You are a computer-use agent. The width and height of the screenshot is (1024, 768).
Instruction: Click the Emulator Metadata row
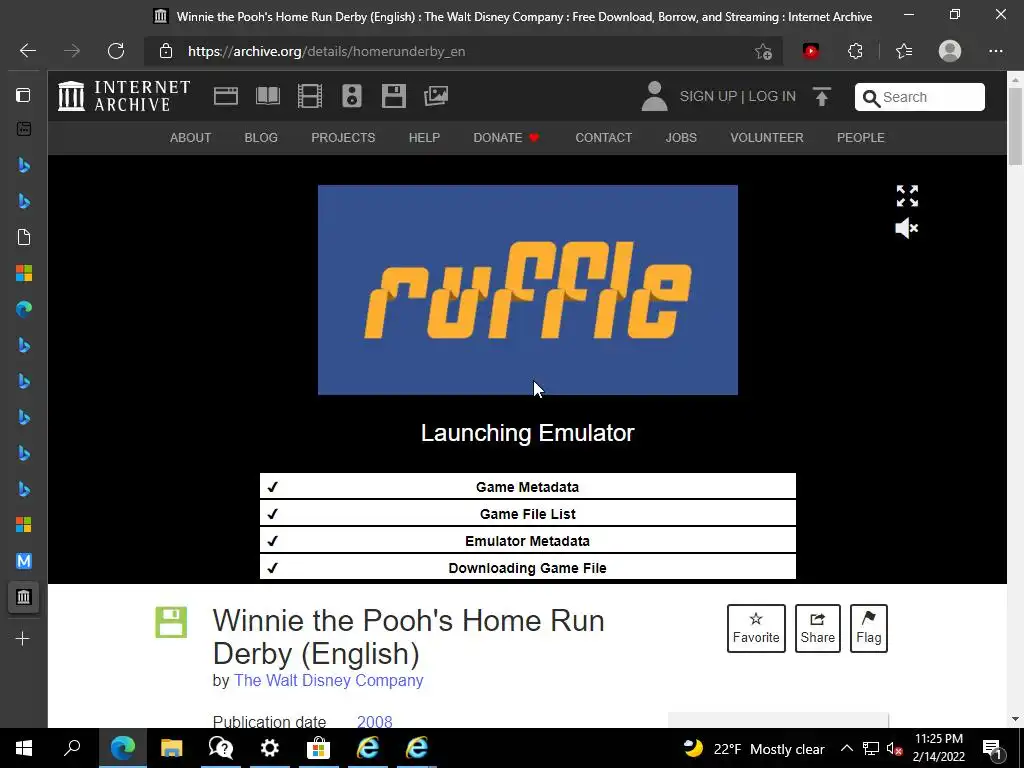click(x=528, y=541)
